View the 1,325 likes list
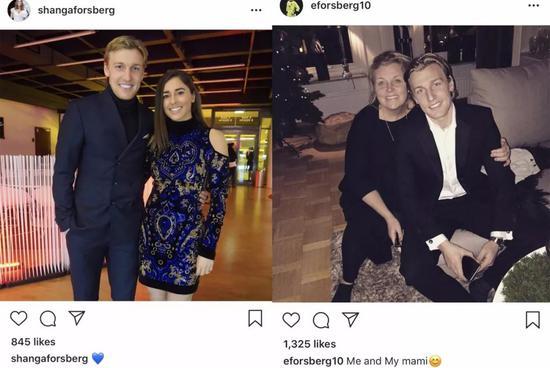The width and height of the screenshot is (550, 368). 310,344
